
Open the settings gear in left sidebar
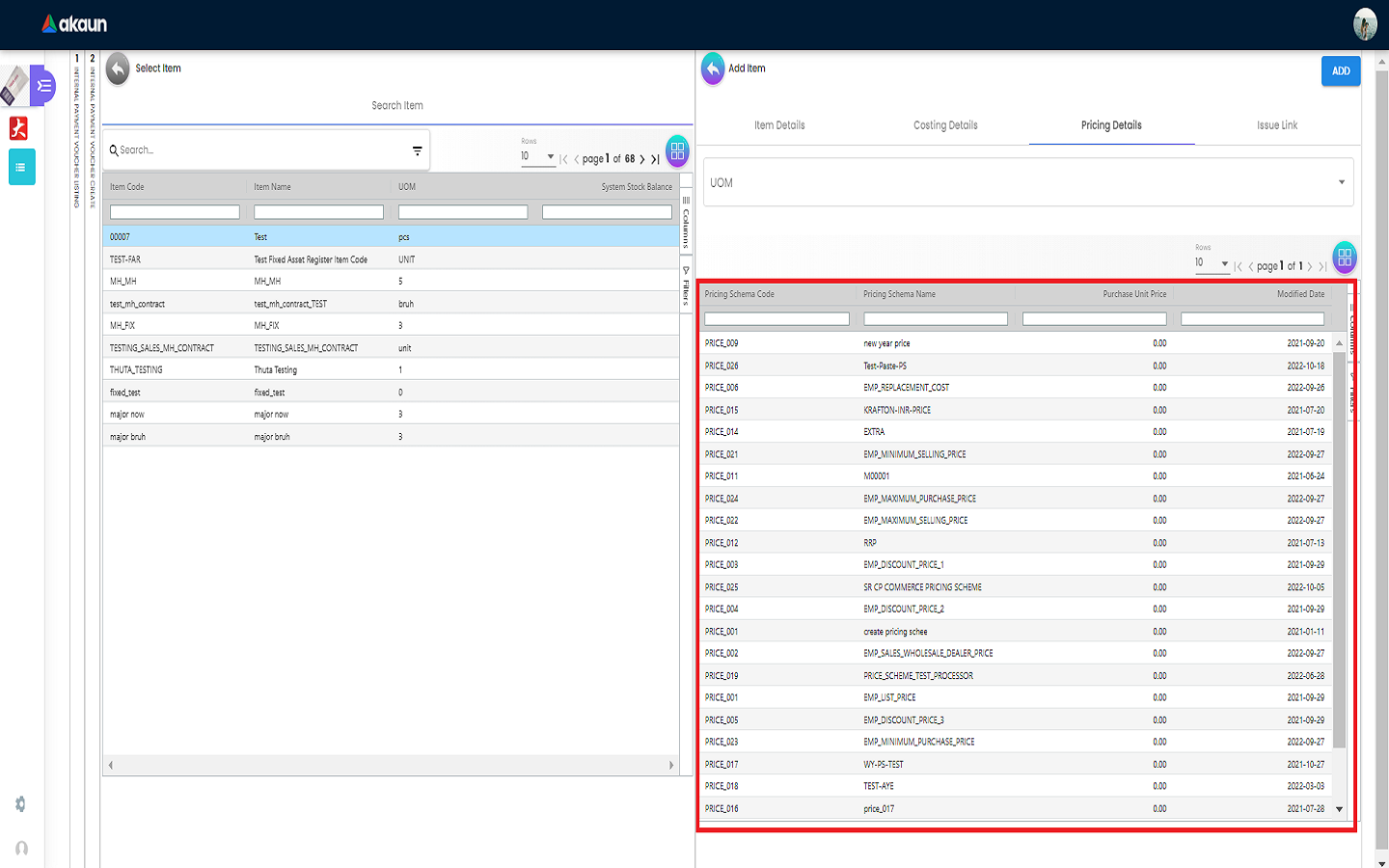pos(20,804)
